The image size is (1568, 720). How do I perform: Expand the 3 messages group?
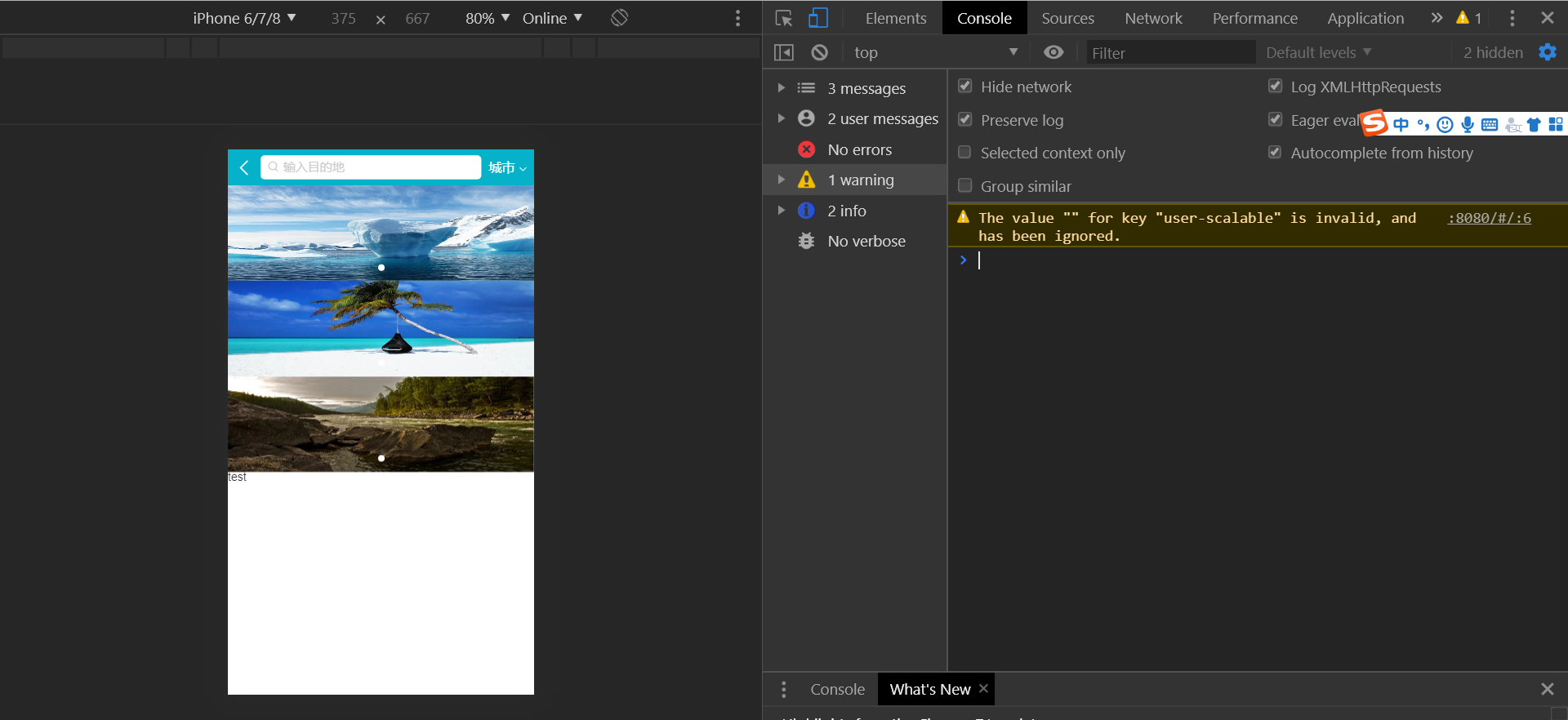[x=782, y=87]
